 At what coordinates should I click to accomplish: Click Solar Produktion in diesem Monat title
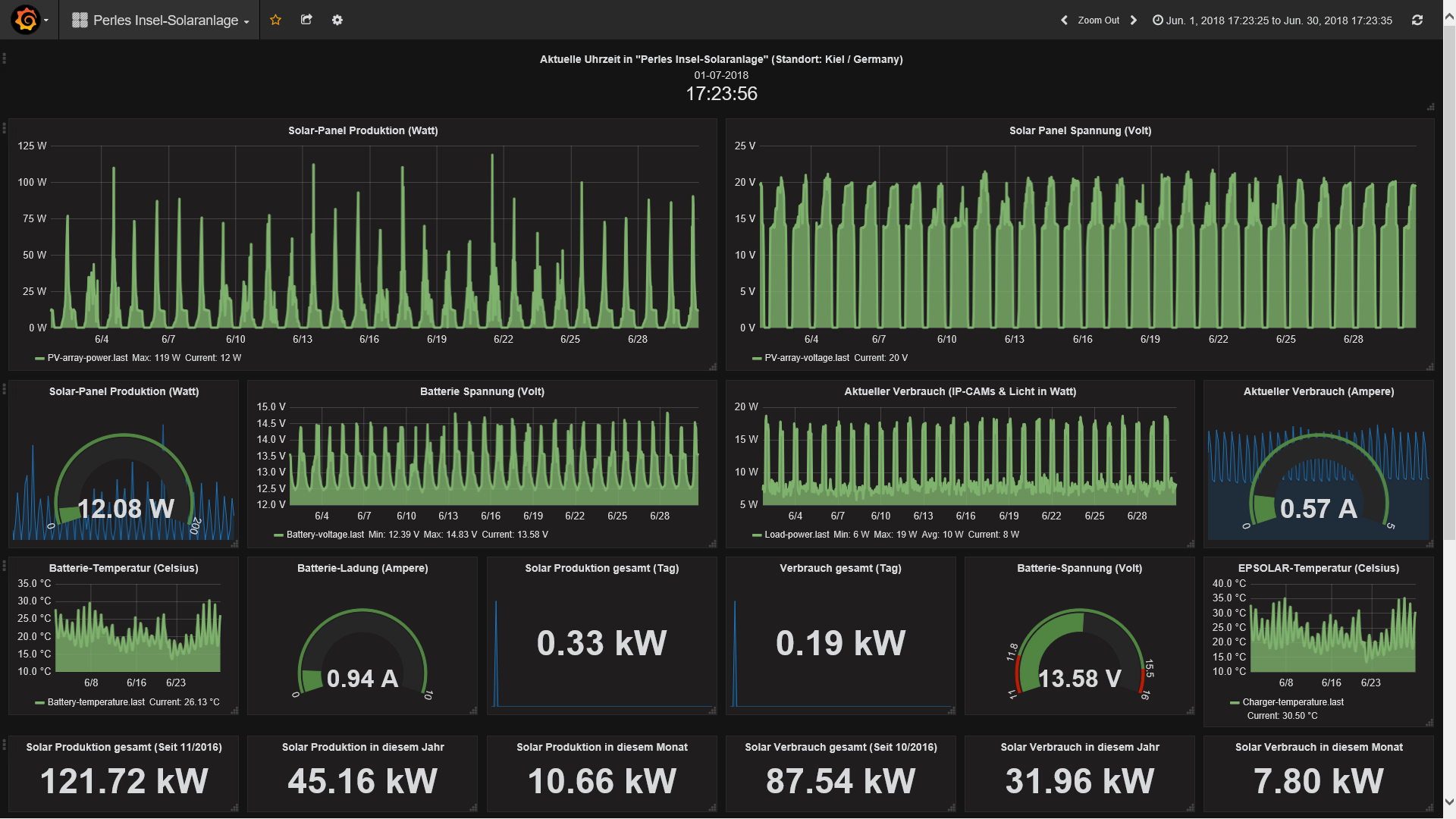click(x=601, y=747)
